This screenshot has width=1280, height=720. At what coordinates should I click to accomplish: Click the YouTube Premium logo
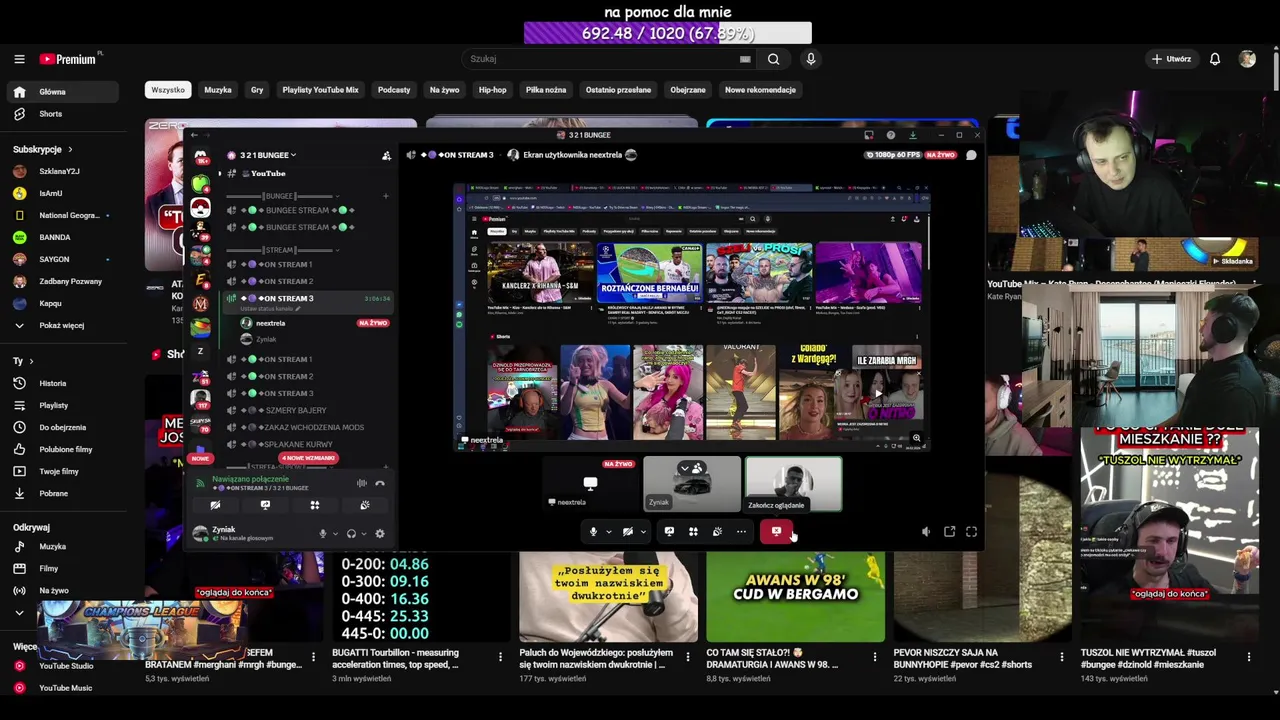coord(69,59)
